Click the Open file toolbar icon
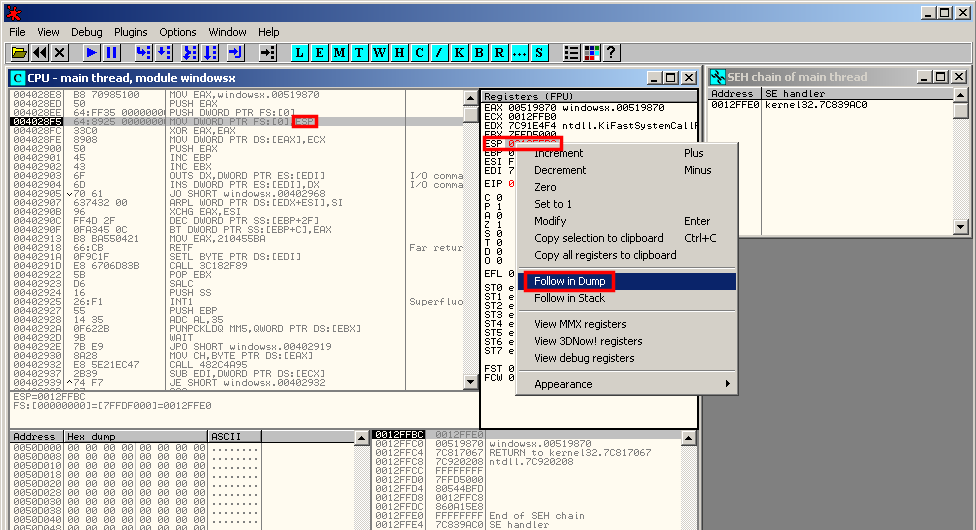 [20, 52]
